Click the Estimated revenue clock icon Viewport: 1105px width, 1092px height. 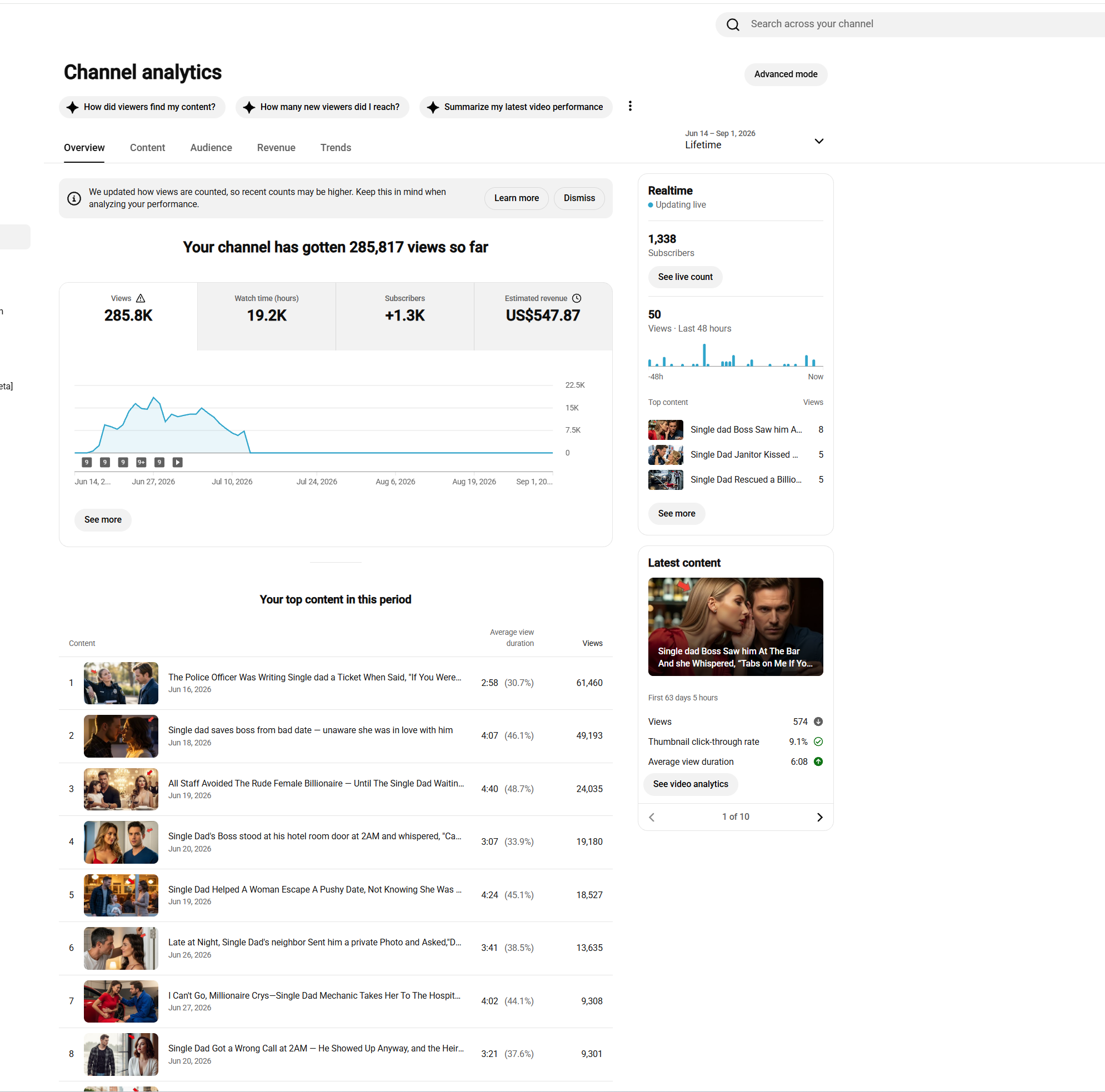coord(577,298)
